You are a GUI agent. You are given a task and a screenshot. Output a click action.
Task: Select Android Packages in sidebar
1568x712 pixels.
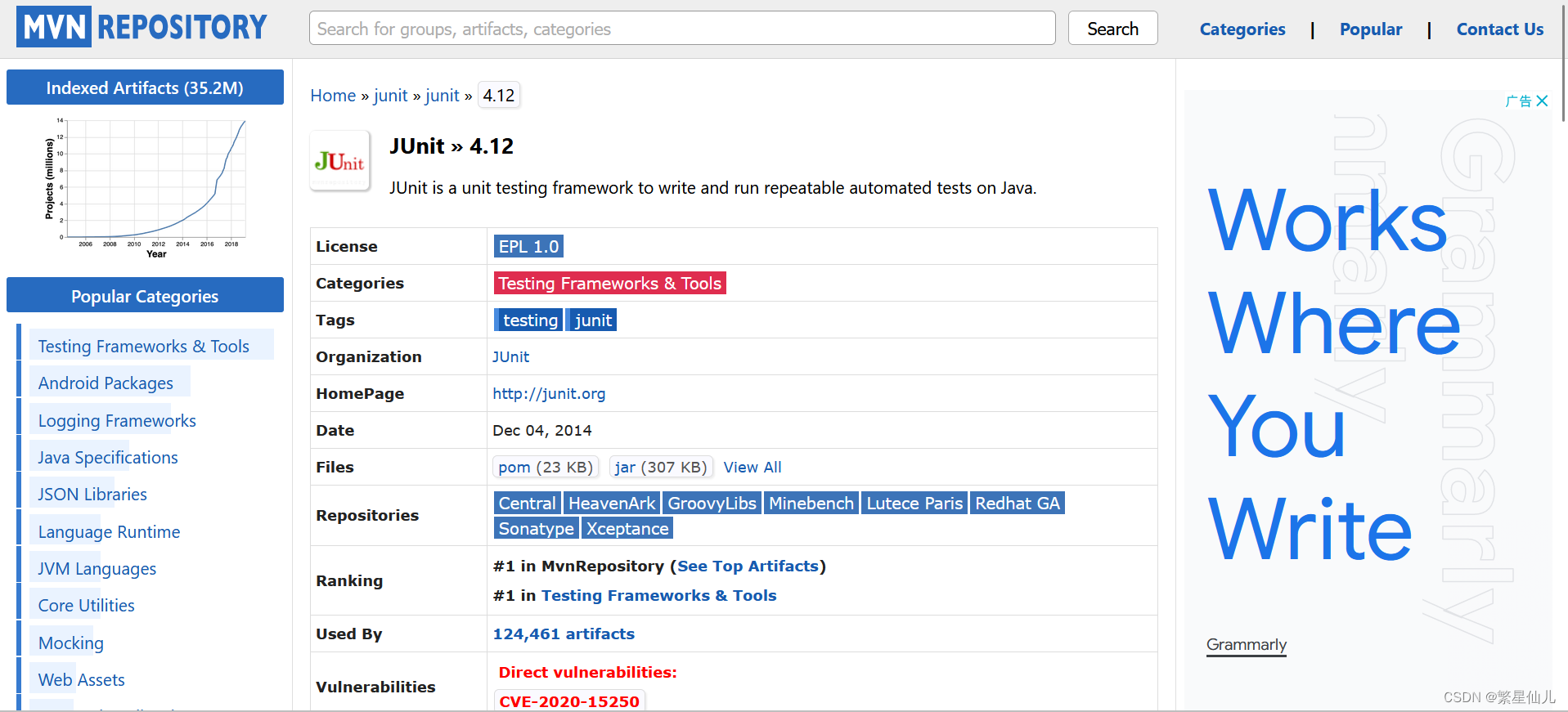click(x=106, y=383)
